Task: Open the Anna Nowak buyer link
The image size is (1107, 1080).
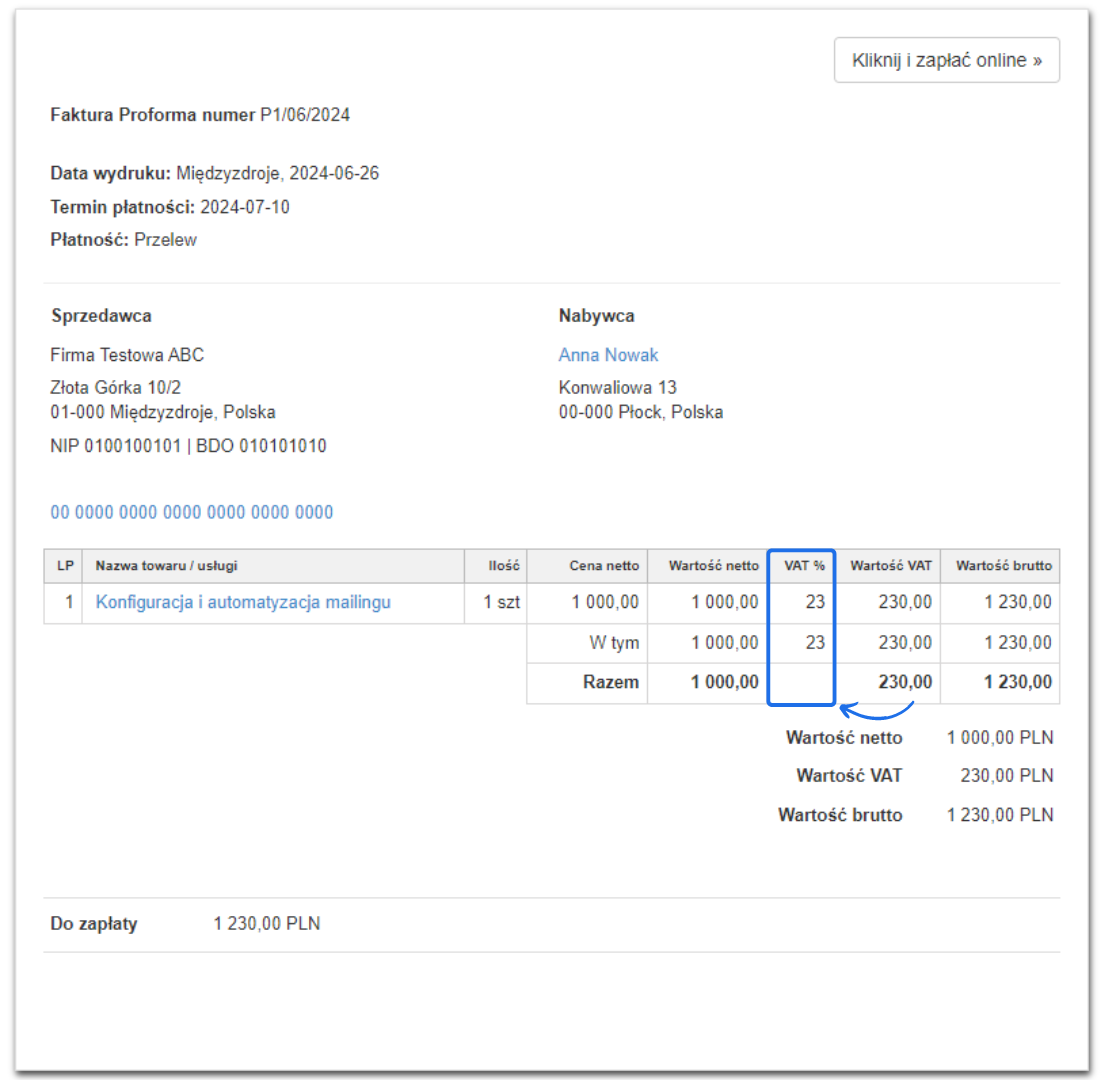Action: coord(608,355)
